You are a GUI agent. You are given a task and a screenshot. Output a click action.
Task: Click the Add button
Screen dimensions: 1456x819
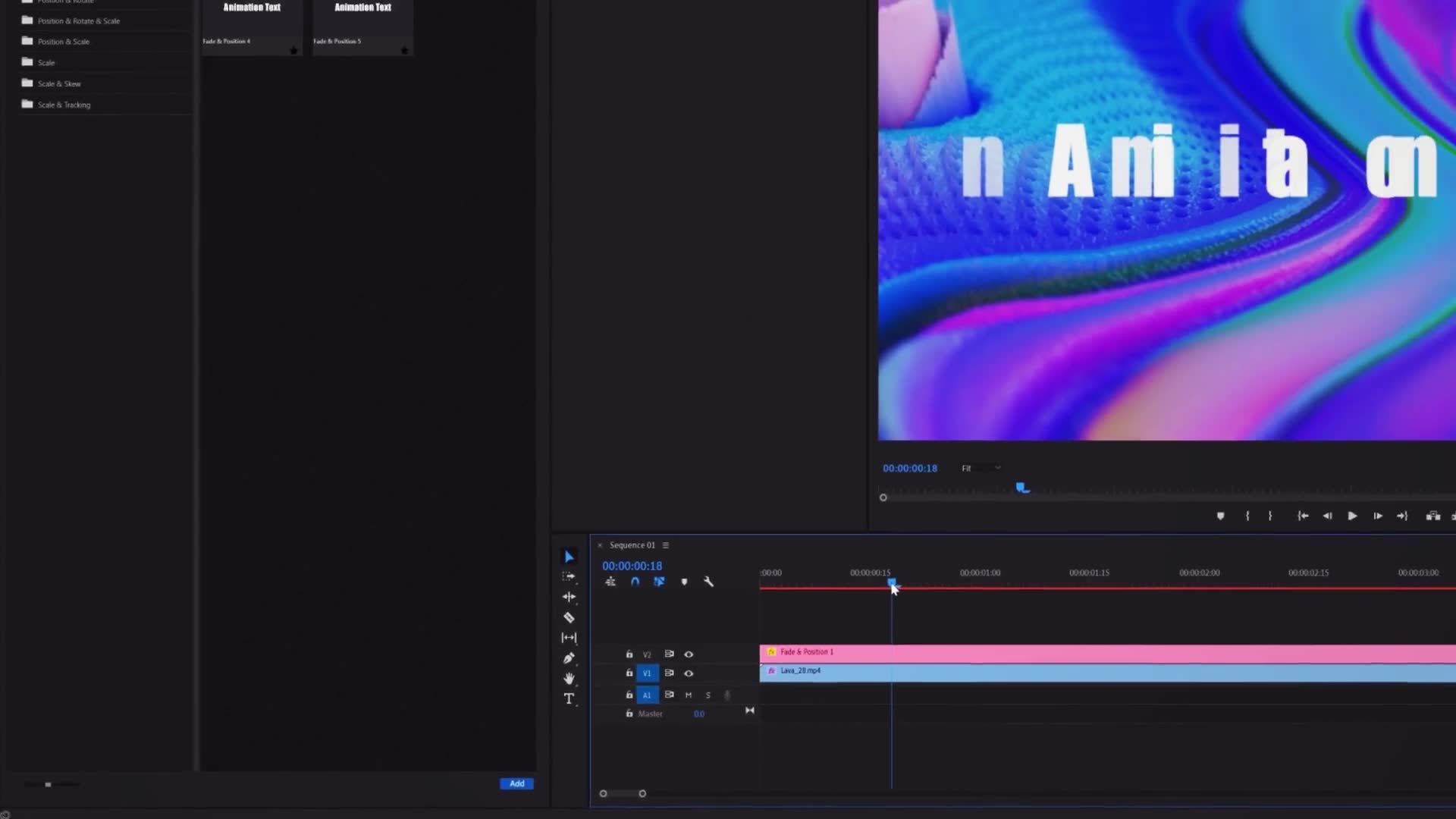[516, 784]
